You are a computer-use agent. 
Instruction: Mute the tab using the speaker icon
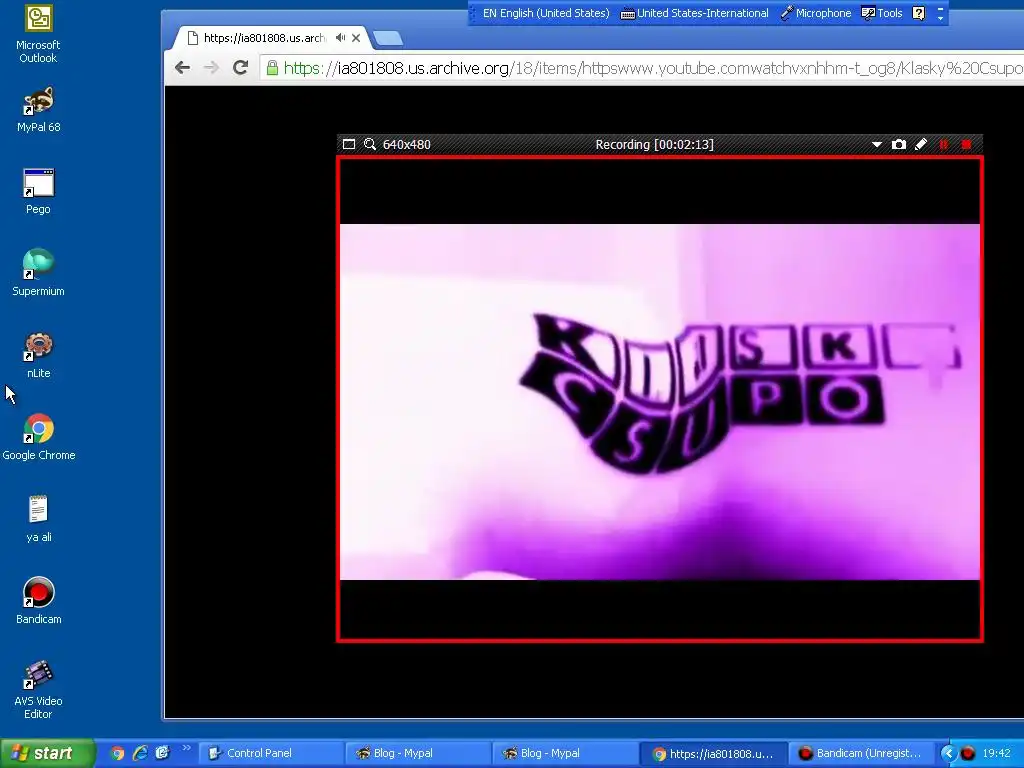click(340, 38)
